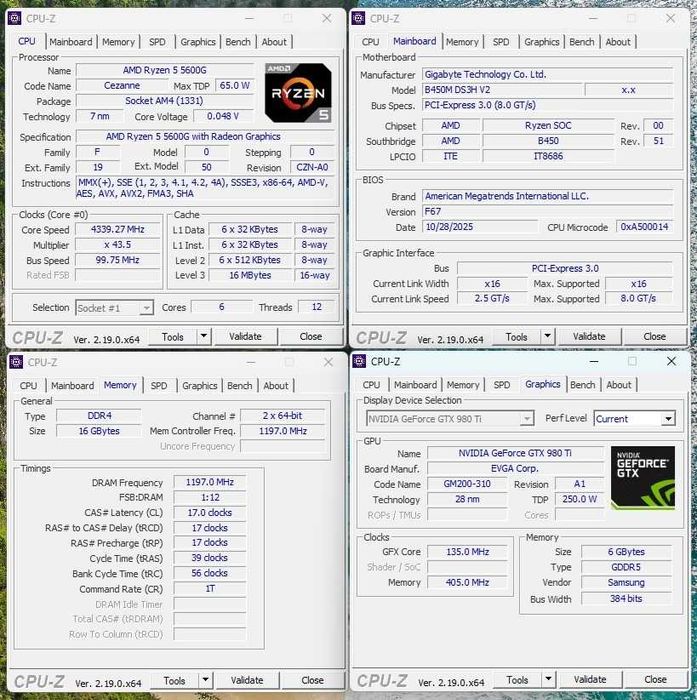This screenshot has height=700, width=697.
Task: Switch to the CPU tab in the Mainboard window
Action: tap(371, 42)
